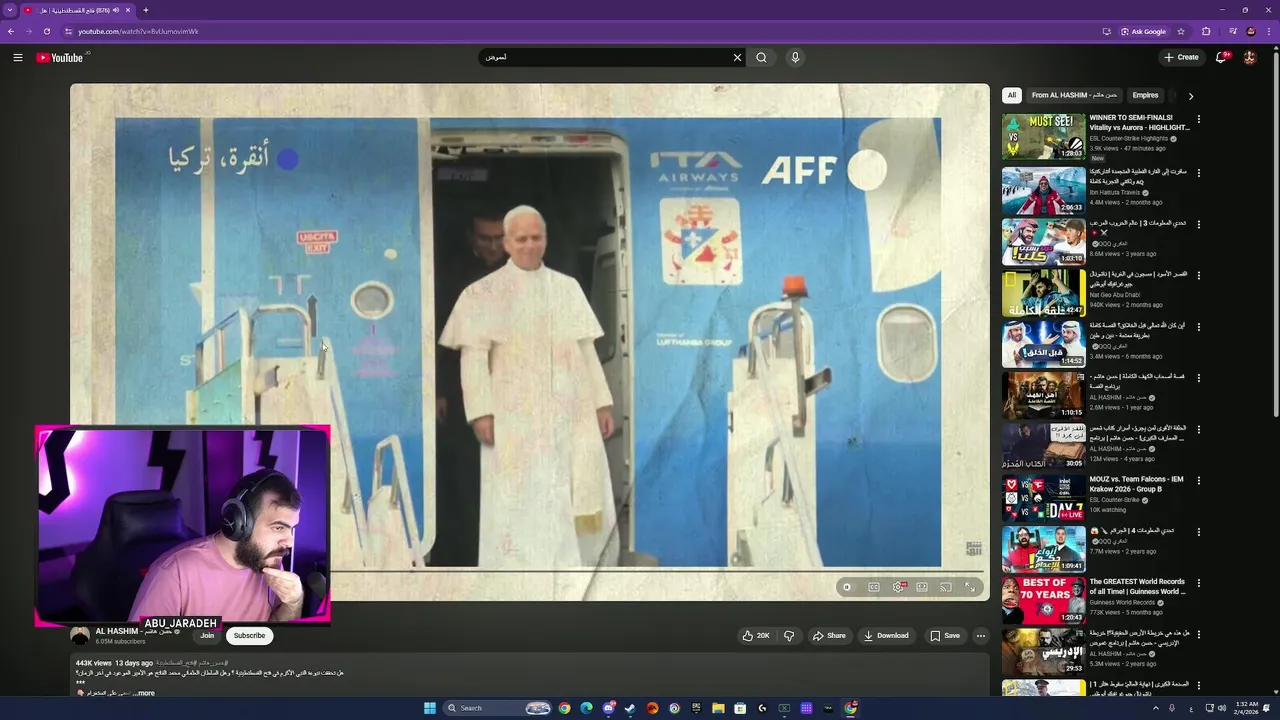Toggle closed captions in the player
This screenshot has width=1280, height=720.
coord(873,587)
